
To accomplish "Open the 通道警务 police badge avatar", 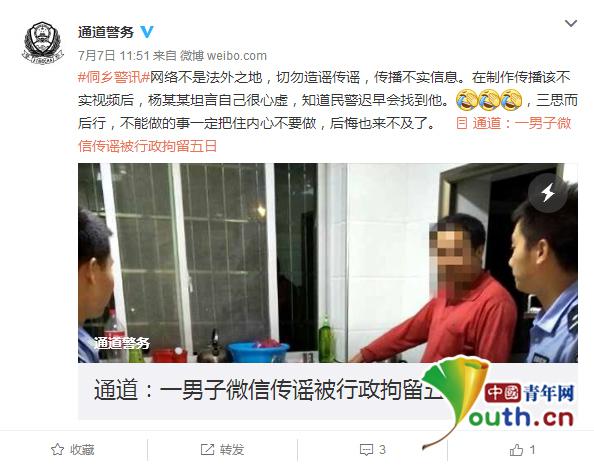I will click(43, 43).
